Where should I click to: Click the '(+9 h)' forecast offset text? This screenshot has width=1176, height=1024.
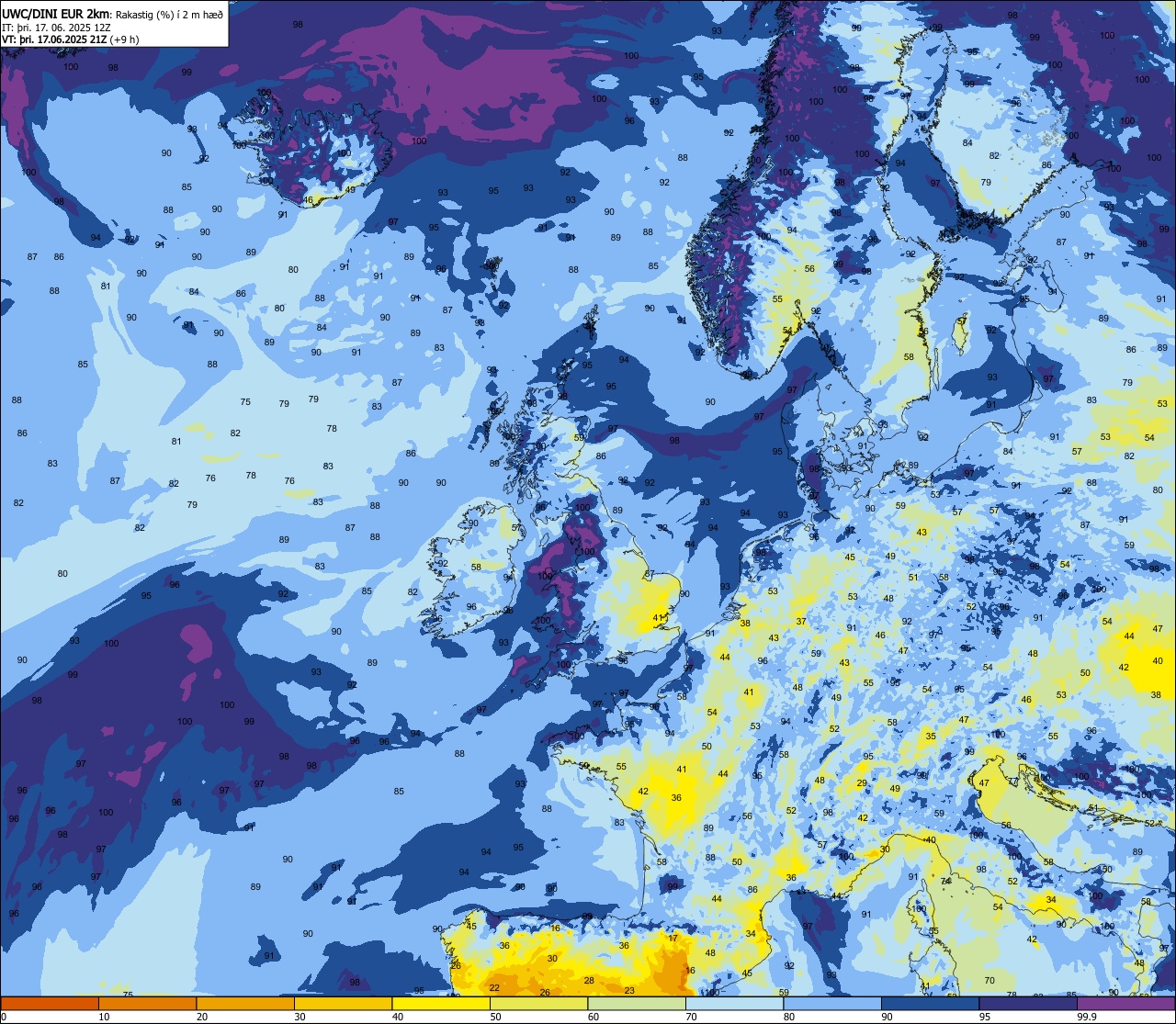(125, 39)
